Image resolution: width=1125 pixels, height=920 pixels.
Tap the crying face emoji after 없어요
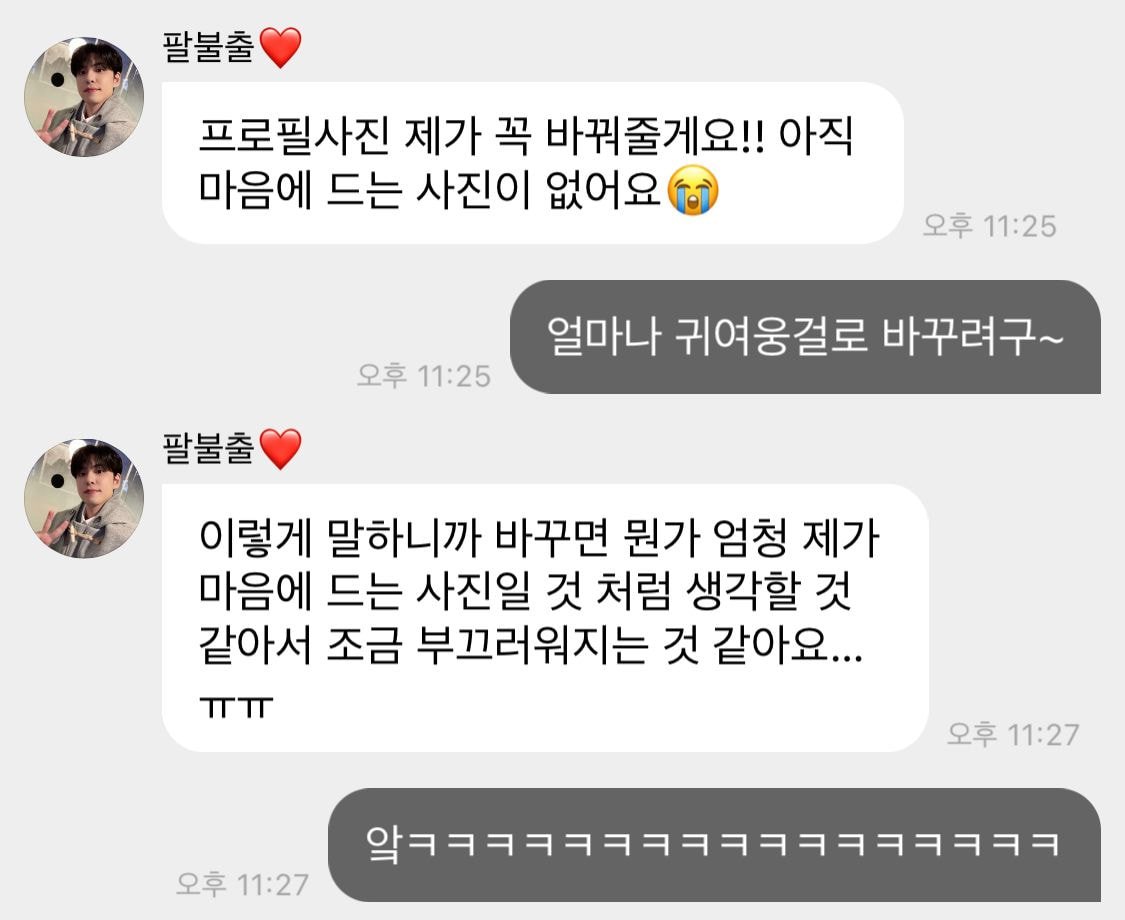[692, 190]
